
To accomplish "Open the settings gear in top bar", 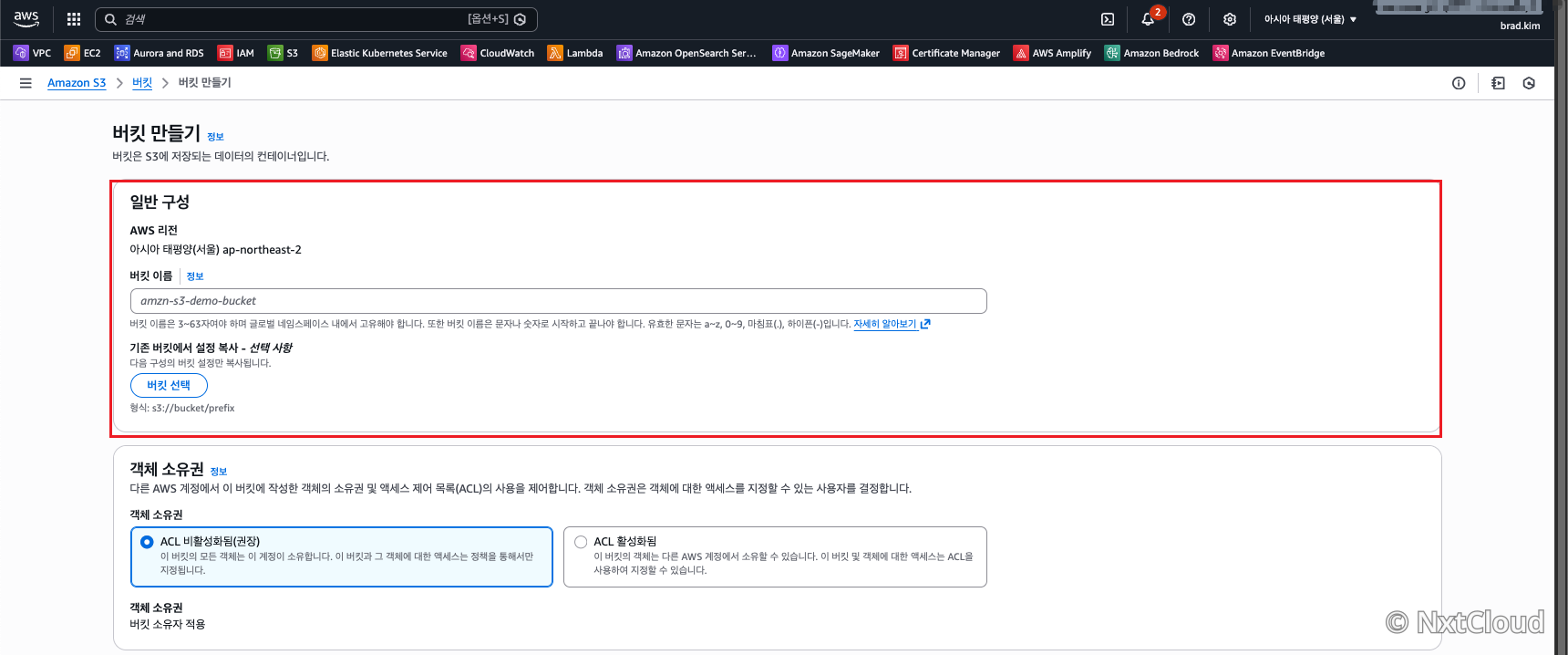I will coord(1230,19).
